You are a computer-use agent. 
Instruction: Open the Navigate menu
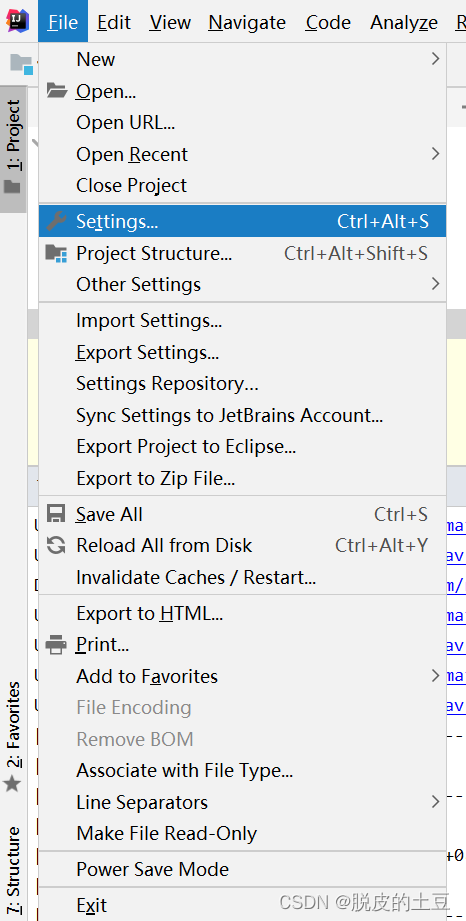click(x=247, y=22)
